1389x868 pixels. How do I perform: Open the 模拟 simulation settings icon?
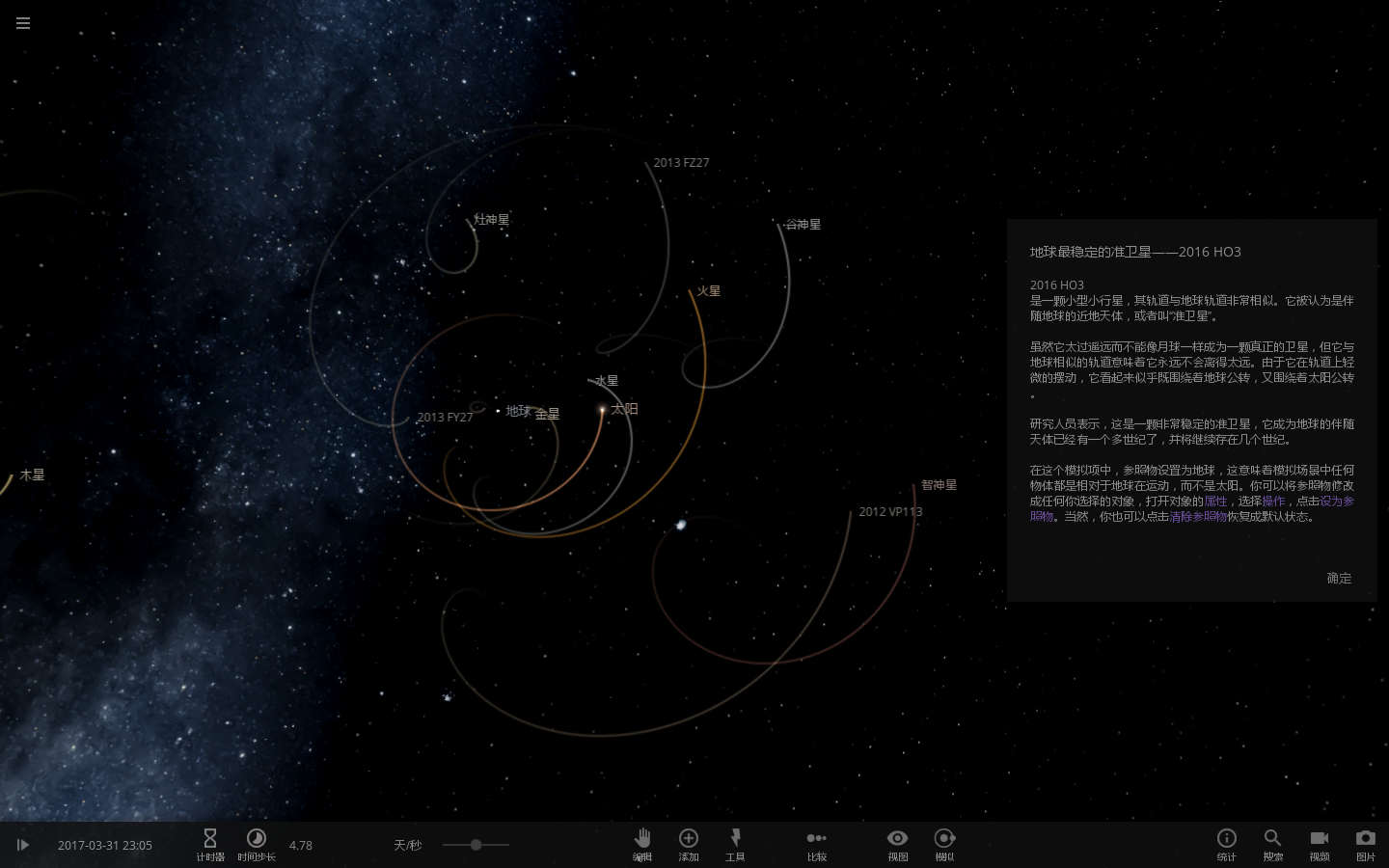click(945, 844)
